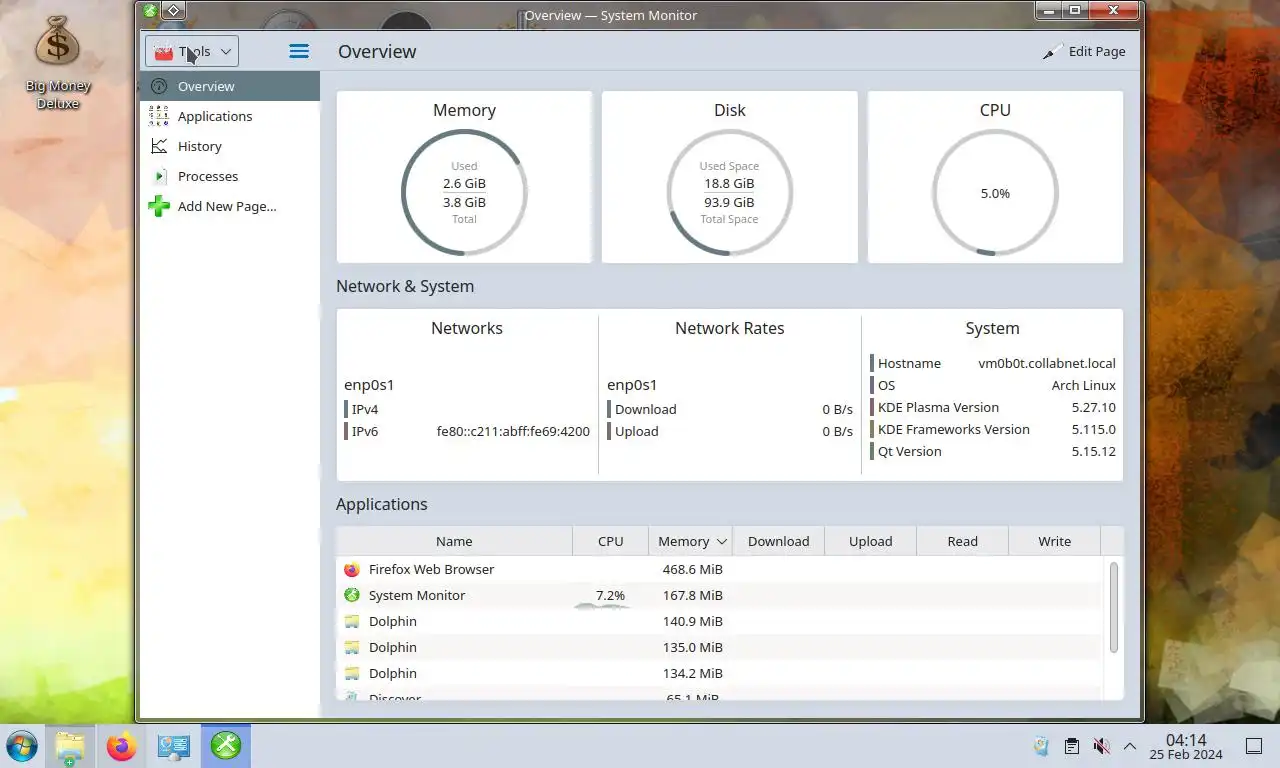Click the Disk usage card

[x=730, y=177]
